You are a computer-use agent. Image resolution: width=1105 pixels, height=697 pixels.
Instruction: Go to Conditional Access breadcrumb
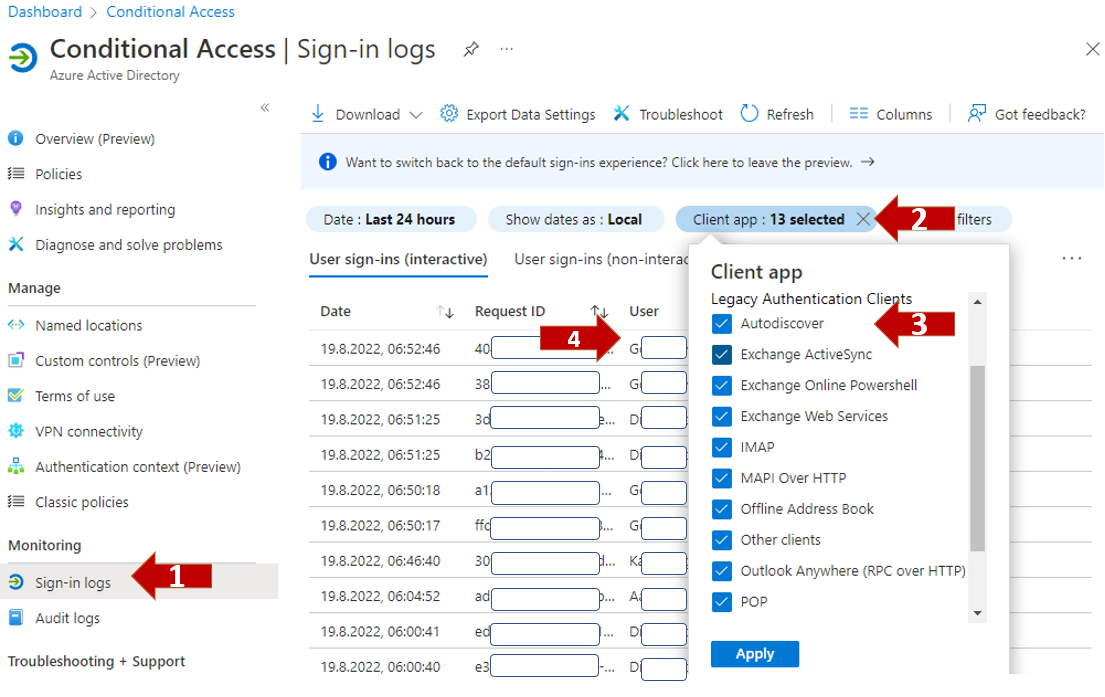coord(171,12)
